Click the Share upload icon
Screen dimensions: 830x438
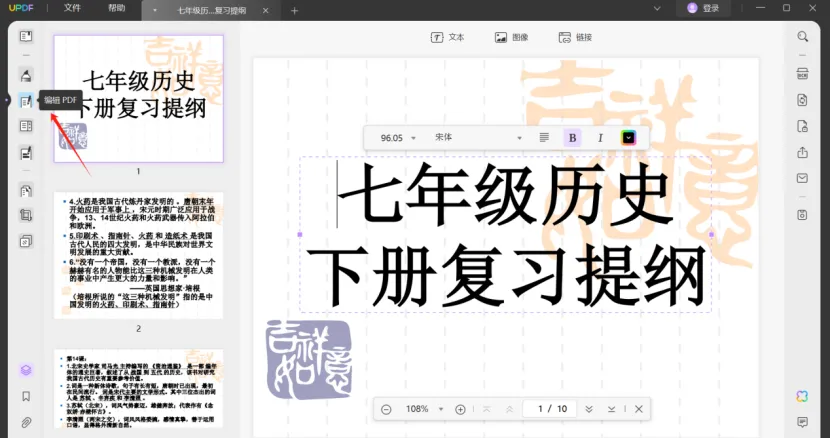coord(802,153)
